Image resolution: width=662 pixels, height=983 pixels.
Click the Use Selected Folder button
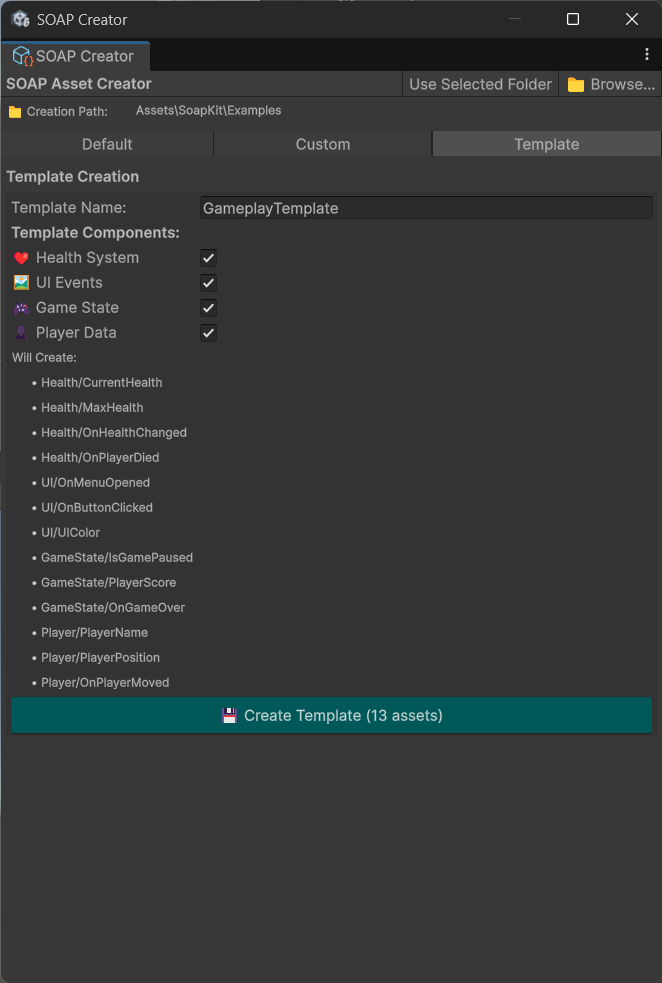click(480, 84)
